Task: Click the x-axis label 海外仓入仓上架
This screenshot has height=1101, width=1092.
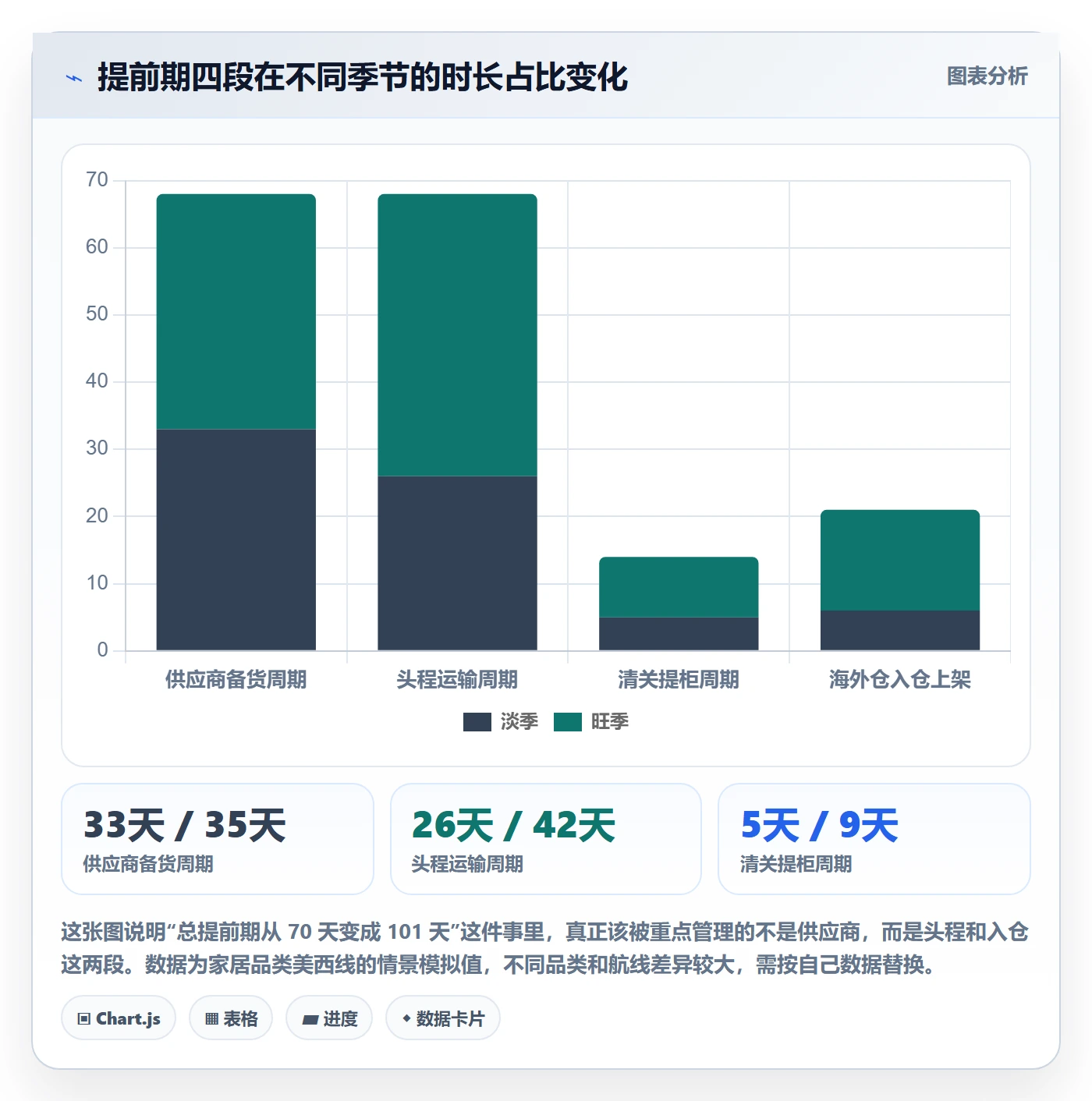Action: [900, 680]
